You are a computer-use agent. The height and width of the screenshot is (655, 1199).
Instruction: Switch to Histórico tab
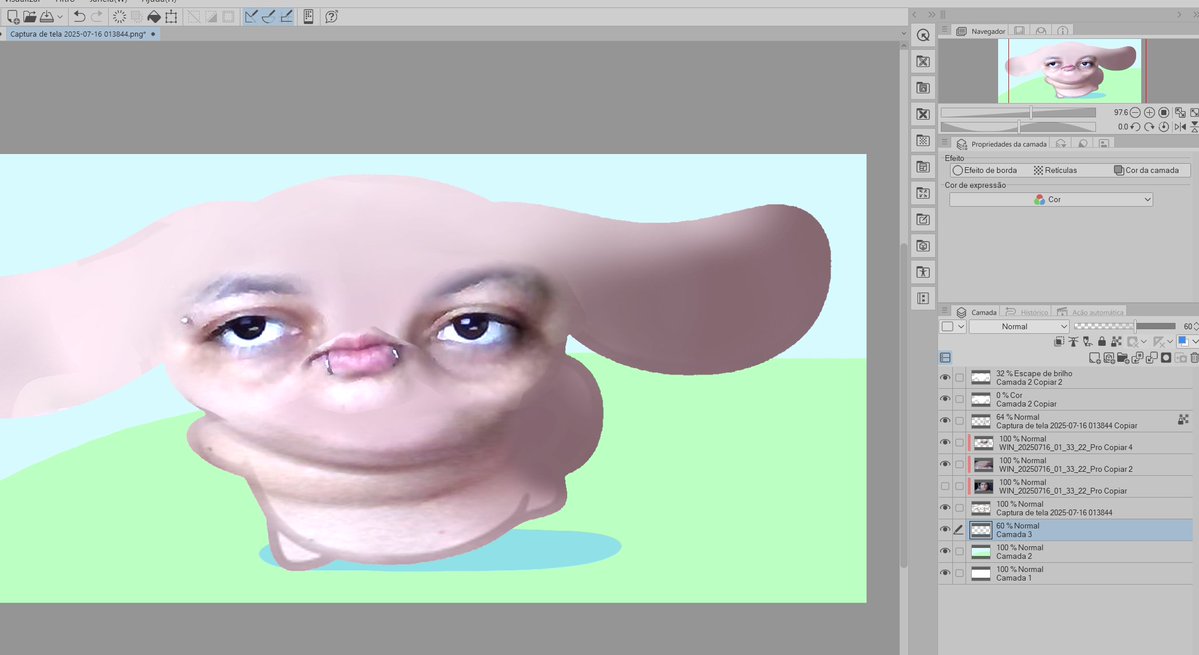[1027, 312]
